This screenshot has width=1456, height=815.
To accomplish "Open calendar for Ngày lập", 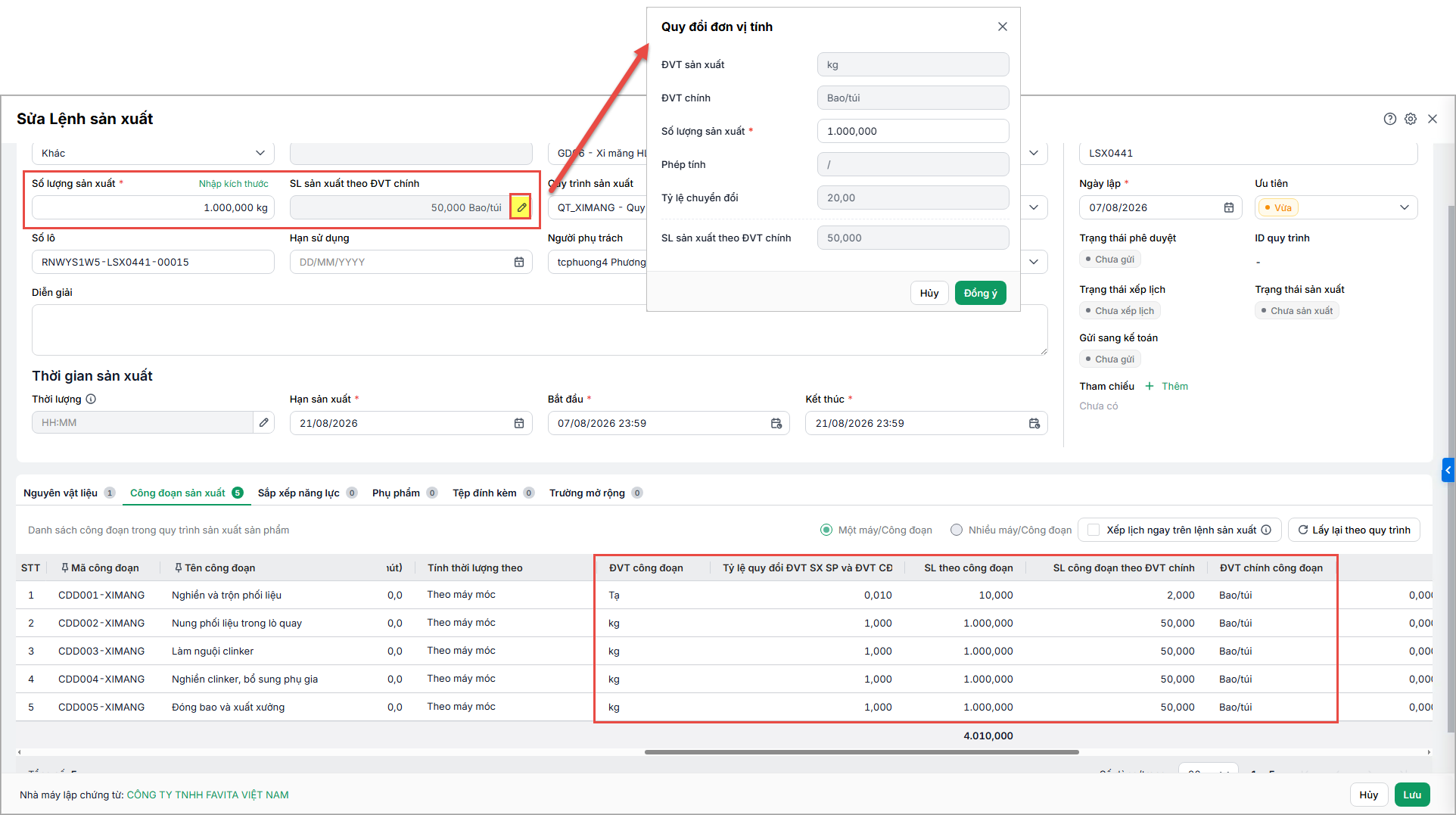I will coord(1229,207).
